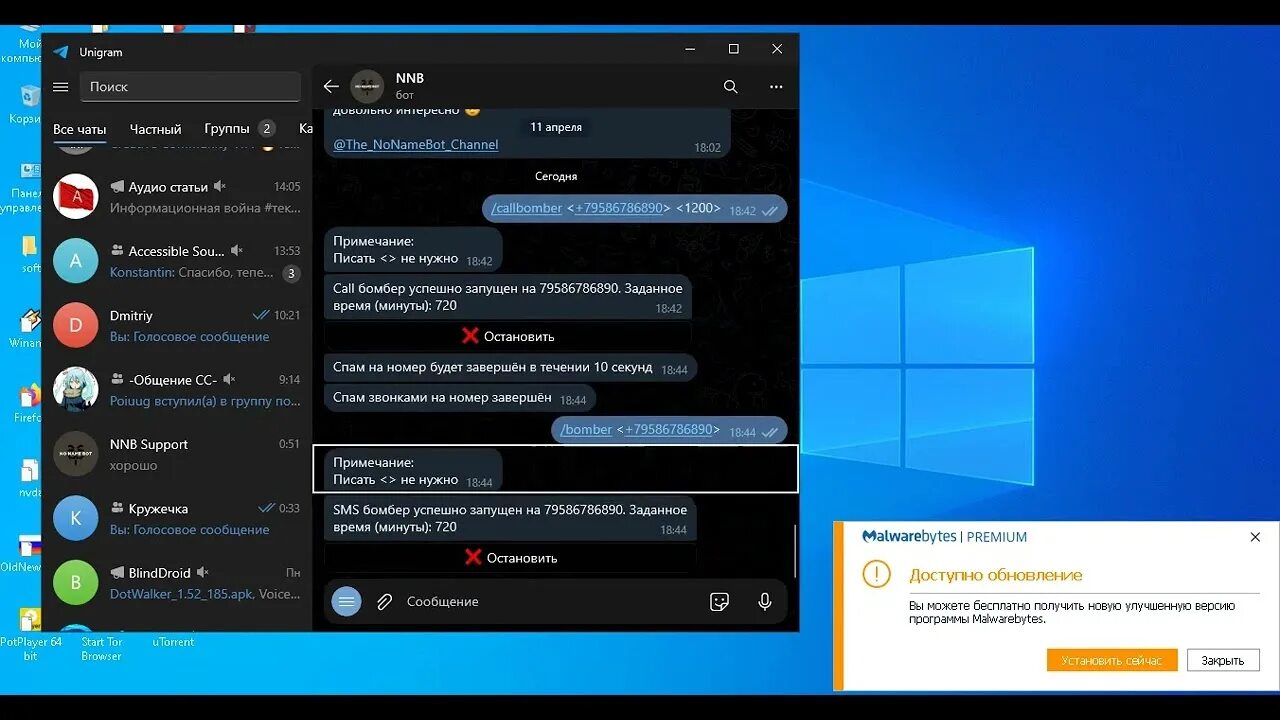Open the sticker and emoji panel
Screen dimensions: 1280x720
tap(718, 601)
